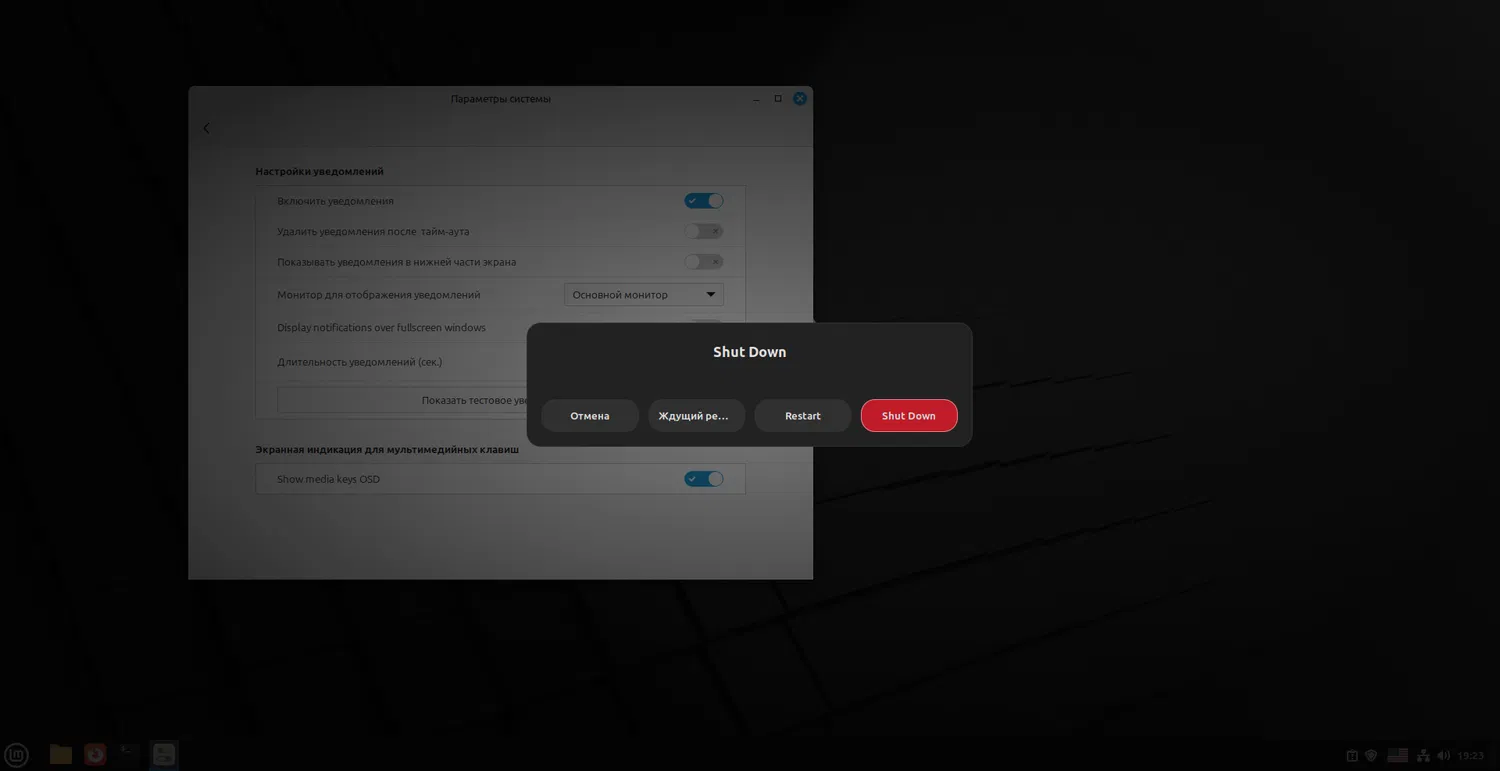
Task: Click the volume speaker tray icon
Action: pos(1443,756)
